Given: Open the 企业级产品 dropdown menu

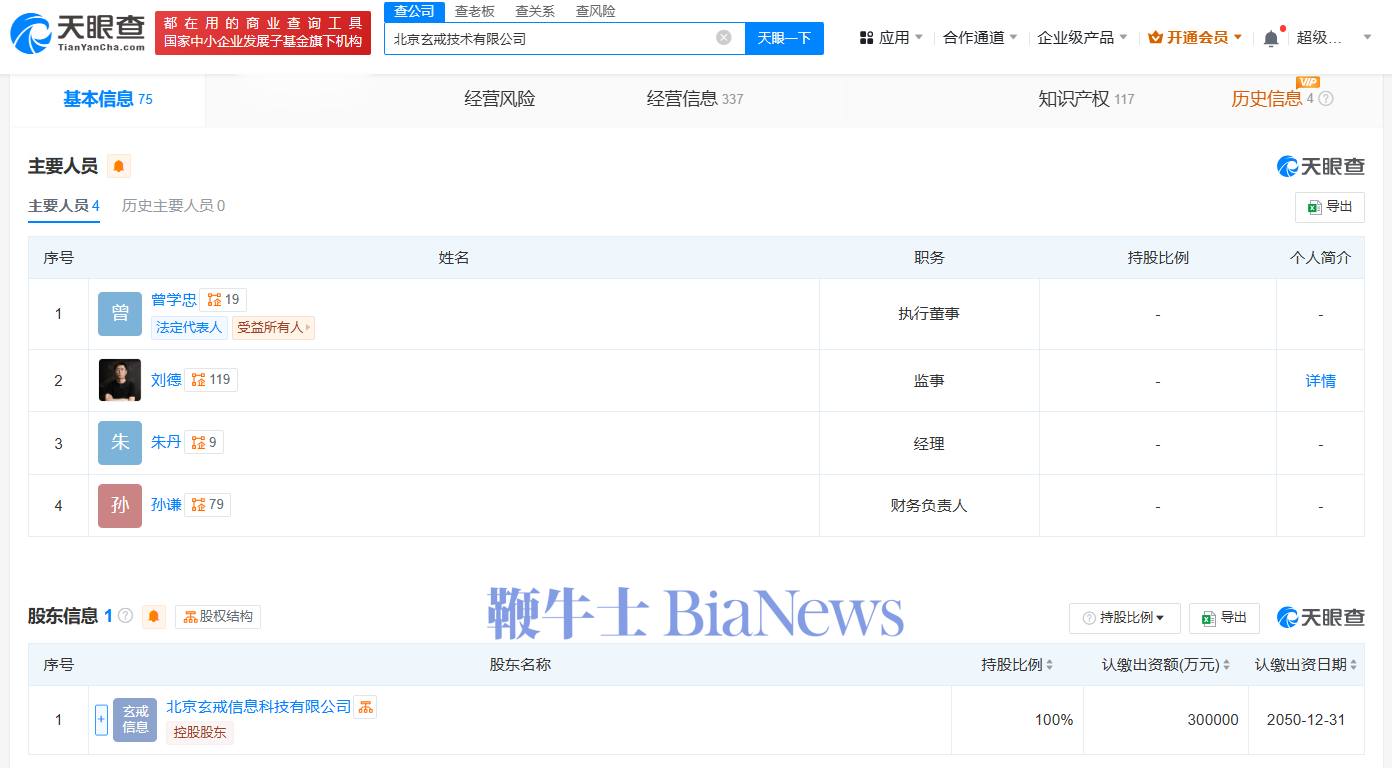Looking at the screenshot, I should pyautogui.click(x=1082, y=38).
